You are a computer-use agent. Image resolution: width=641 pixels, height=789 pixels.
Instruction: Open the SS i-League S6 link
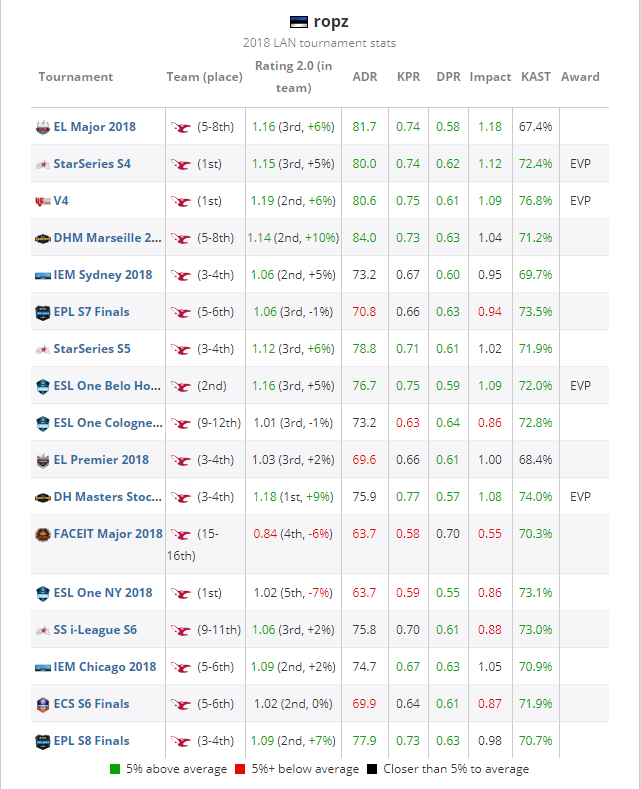pyautogui.click(x=95, y=629)
